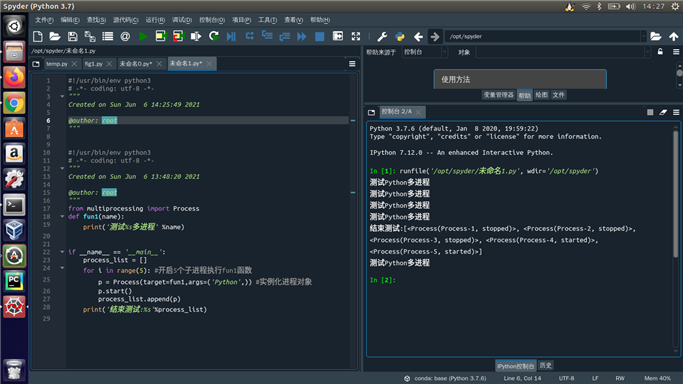Select the IPython控制台 bottom tab
This screenshot has width=683, height=384.
(515, 366)
